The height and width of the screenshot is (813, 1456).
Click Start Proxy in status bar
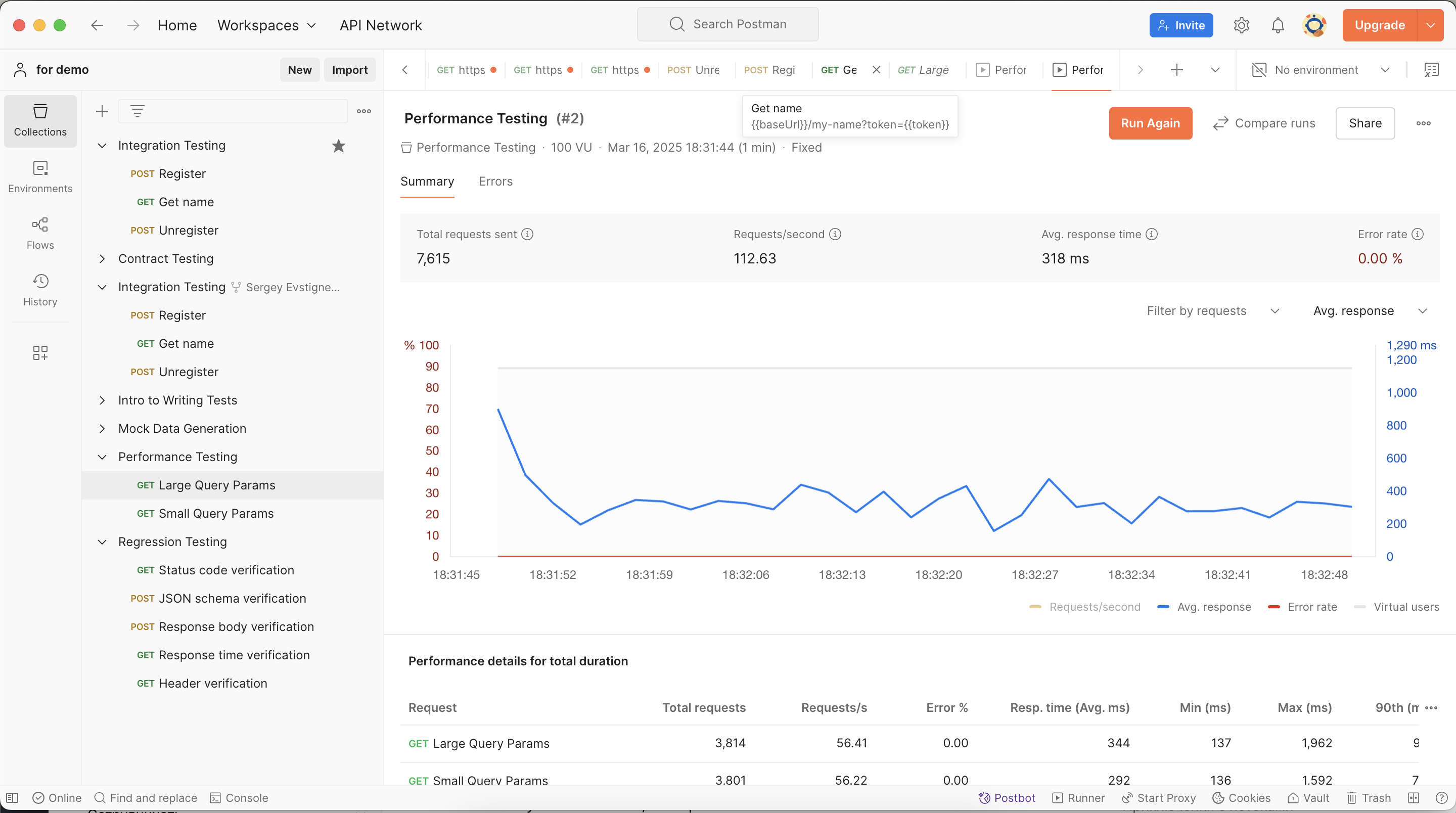[1159, 798]
